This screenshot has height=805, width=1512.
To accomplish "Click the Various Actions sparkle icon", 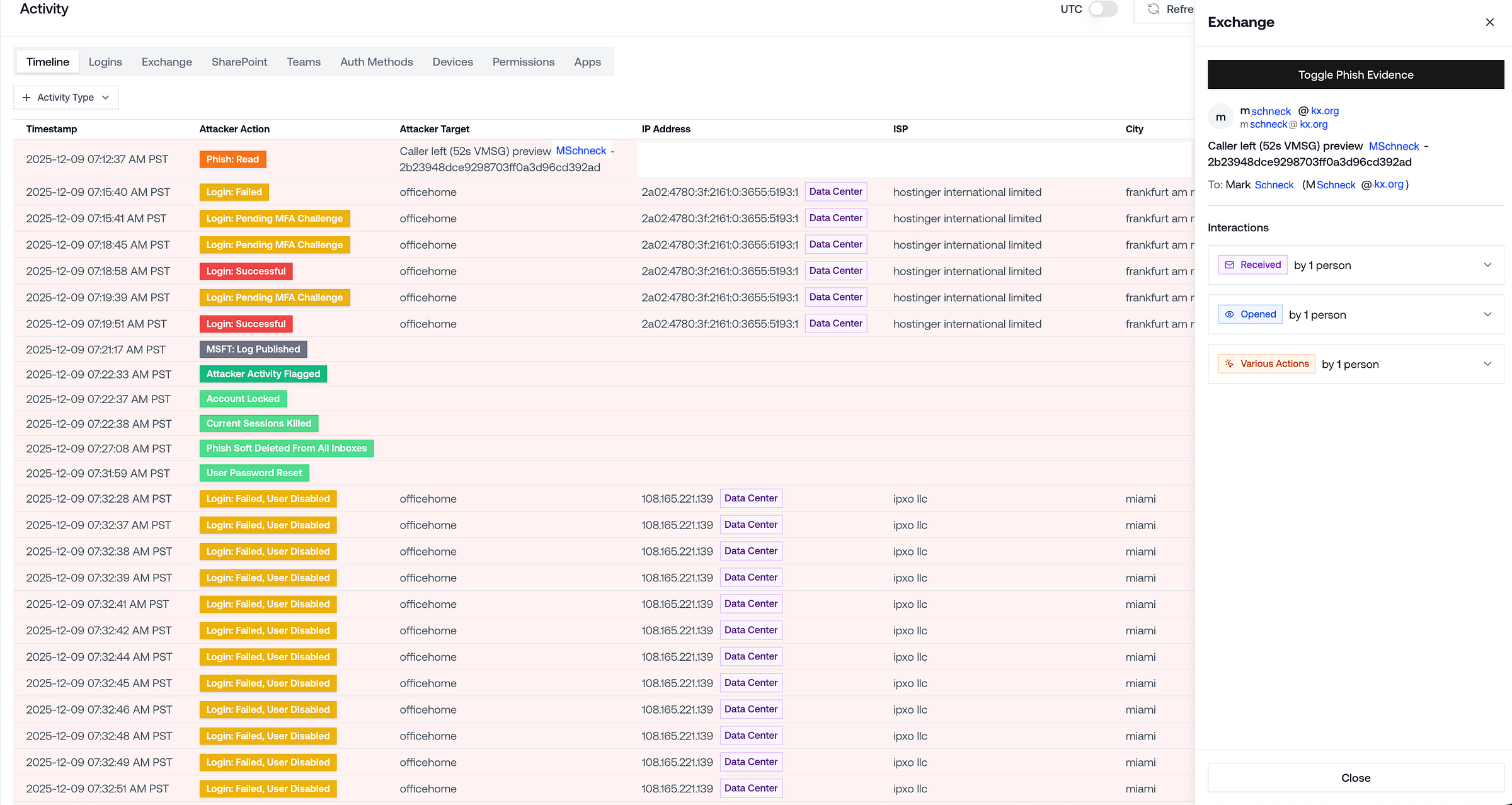I will pyautogui.click(x=1229, y=364).
